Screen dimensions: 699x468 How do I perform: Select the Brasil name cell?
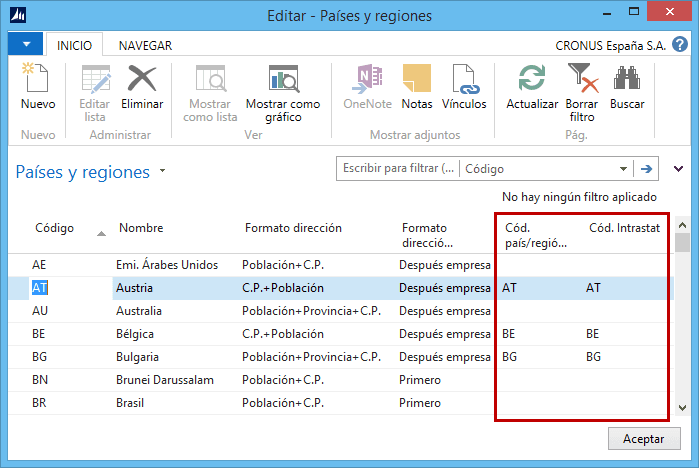click(x=130, y=402)
